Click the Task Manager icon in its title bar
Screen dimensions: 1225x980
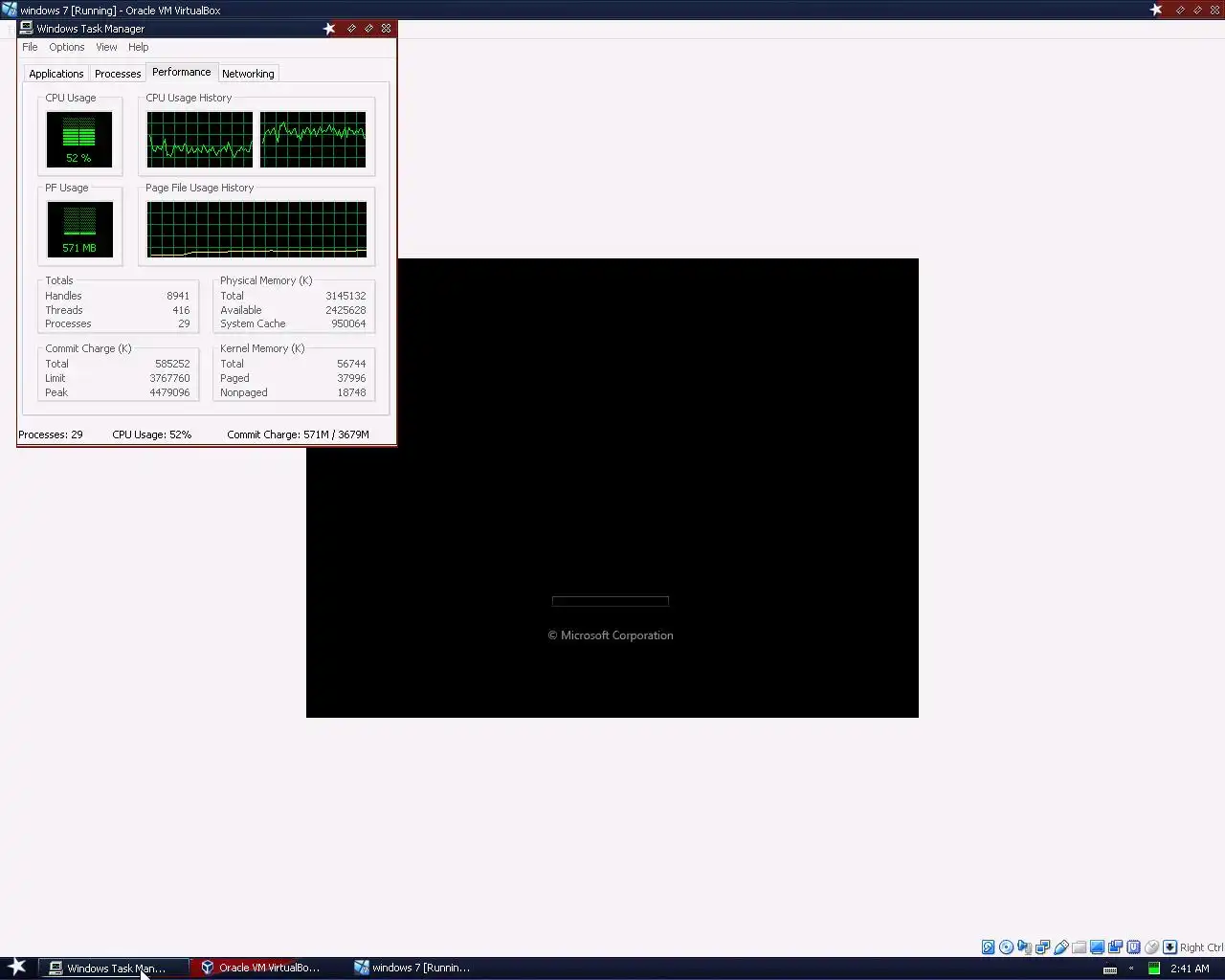27,29
